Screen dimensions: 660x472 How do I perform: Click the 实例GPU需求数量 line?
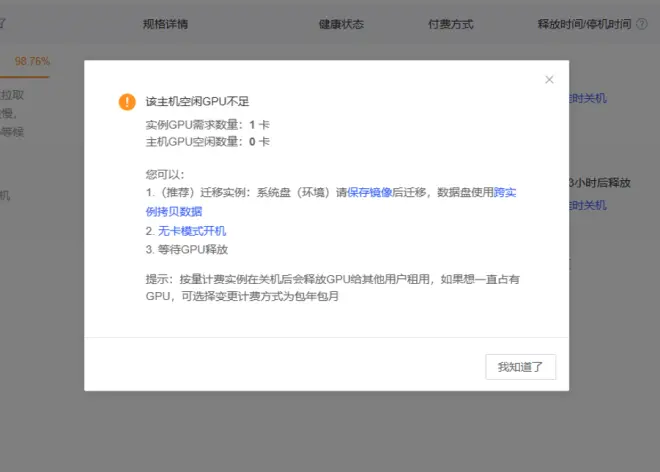coord(208,125)
